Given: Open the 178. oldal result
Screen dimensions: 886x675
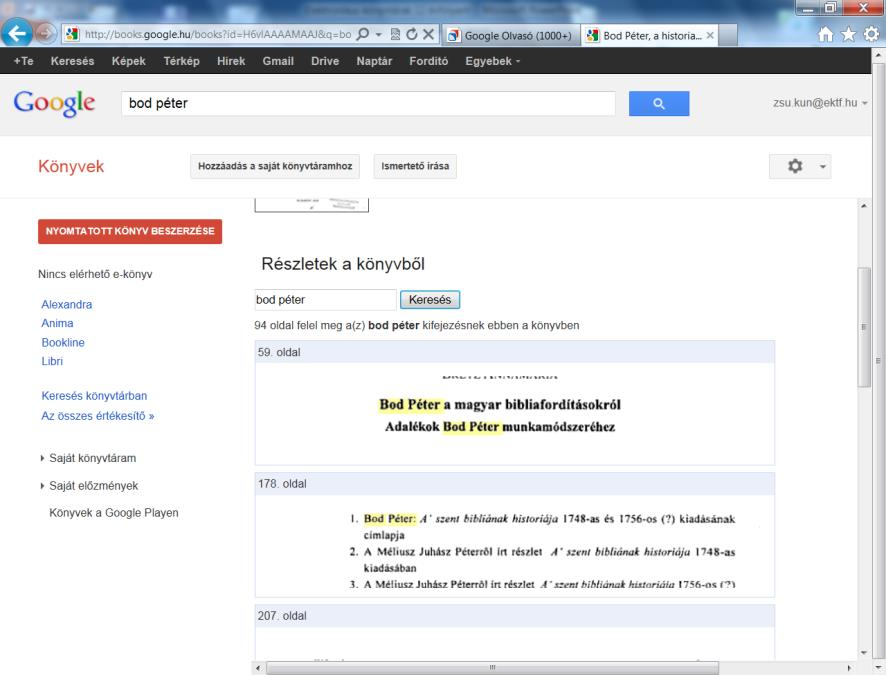Looking at the screenshot, I should coord(282,484).
